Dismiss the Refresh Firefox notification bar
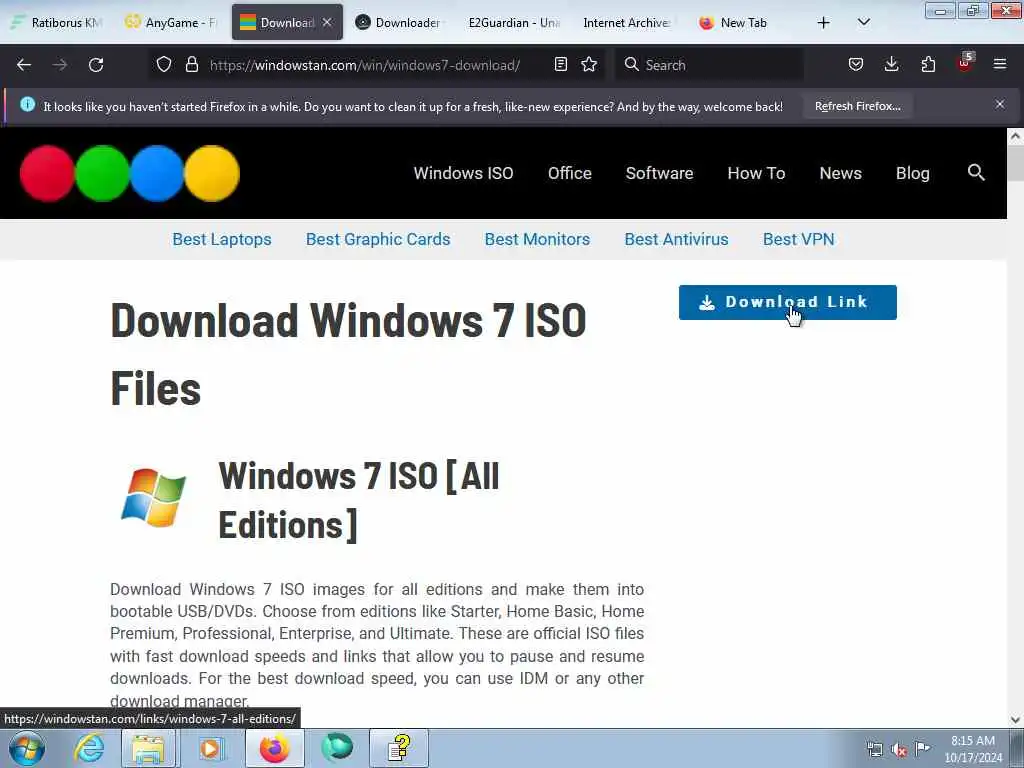 click(1000, 104)
